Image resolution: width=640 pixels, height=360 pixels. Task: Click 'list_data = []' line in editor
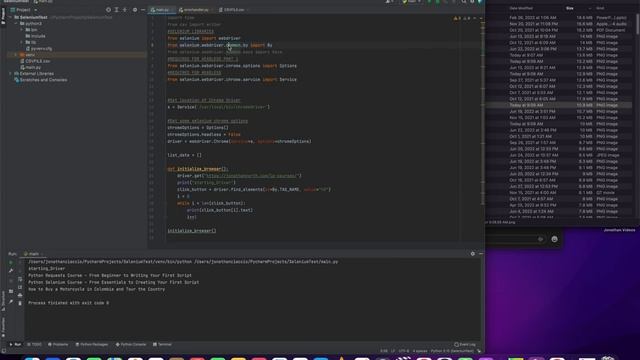184,155
